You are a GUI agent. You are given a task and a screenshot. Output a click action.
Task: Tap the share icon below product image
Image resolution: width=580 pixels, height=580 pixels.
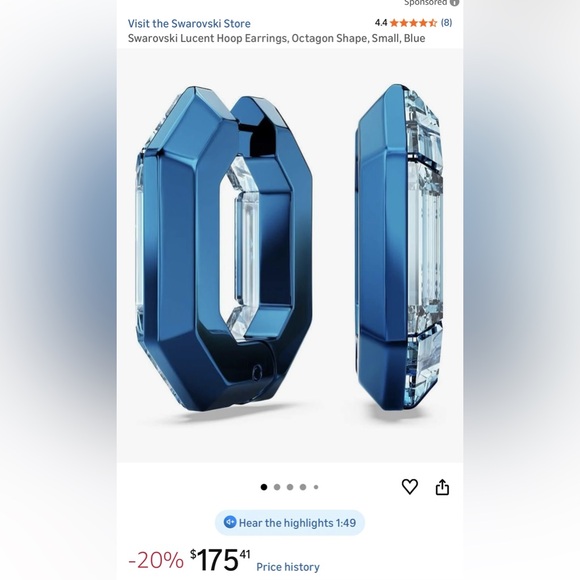(442, 487)
